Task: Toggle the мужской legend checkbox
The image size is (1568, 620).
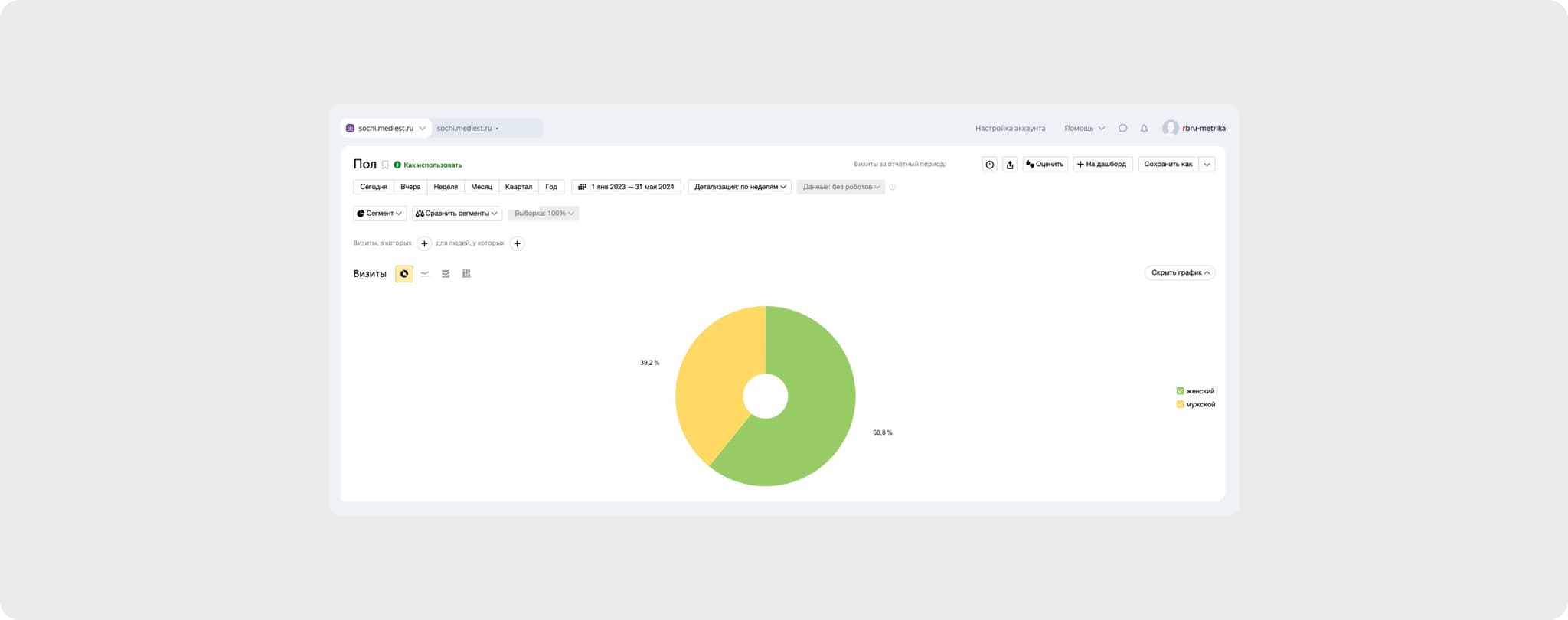Action: point(1180,404)
